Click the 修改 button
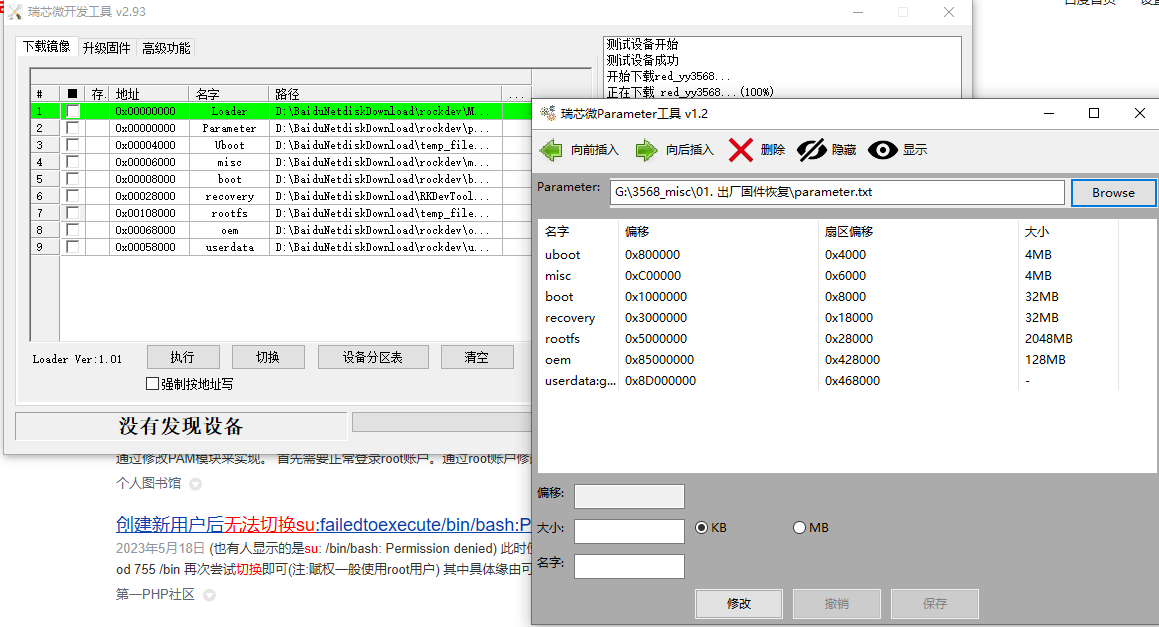This screenshot has width=1159, height=627. tap(739, 603)
